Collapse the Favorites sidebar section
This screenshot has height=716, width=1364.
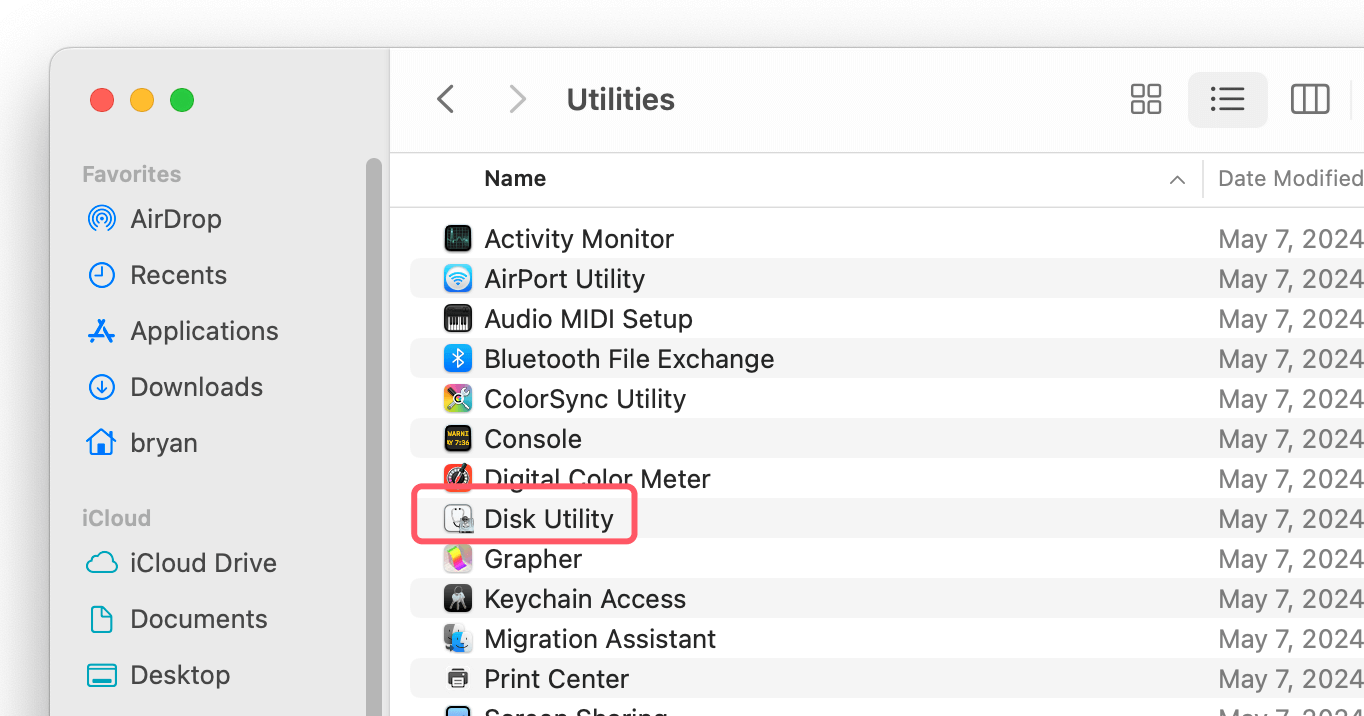(131, 173)
